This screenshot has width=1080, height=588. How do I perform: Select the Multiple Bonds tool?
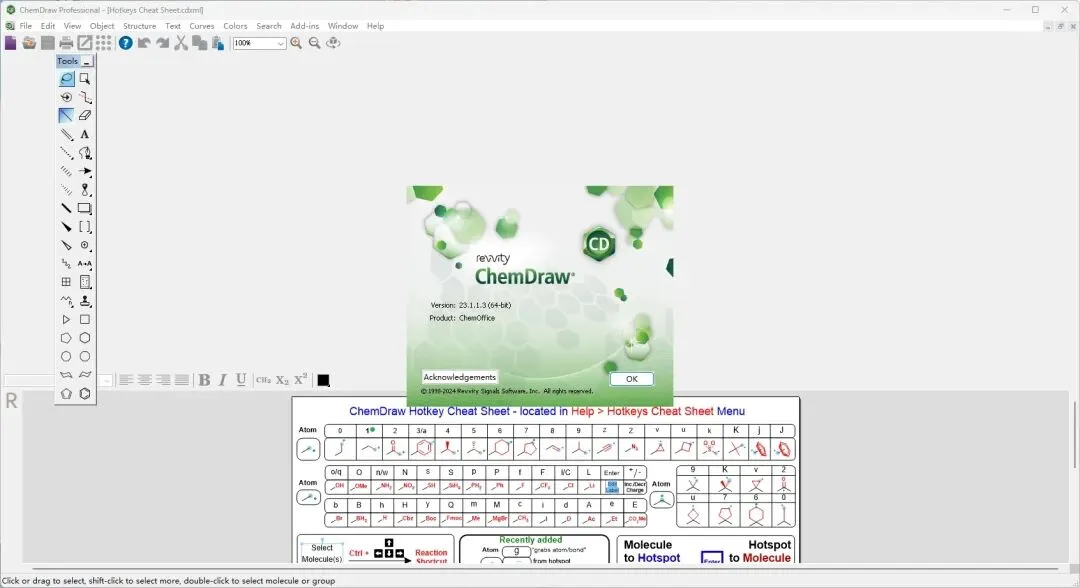coord(66,134)
